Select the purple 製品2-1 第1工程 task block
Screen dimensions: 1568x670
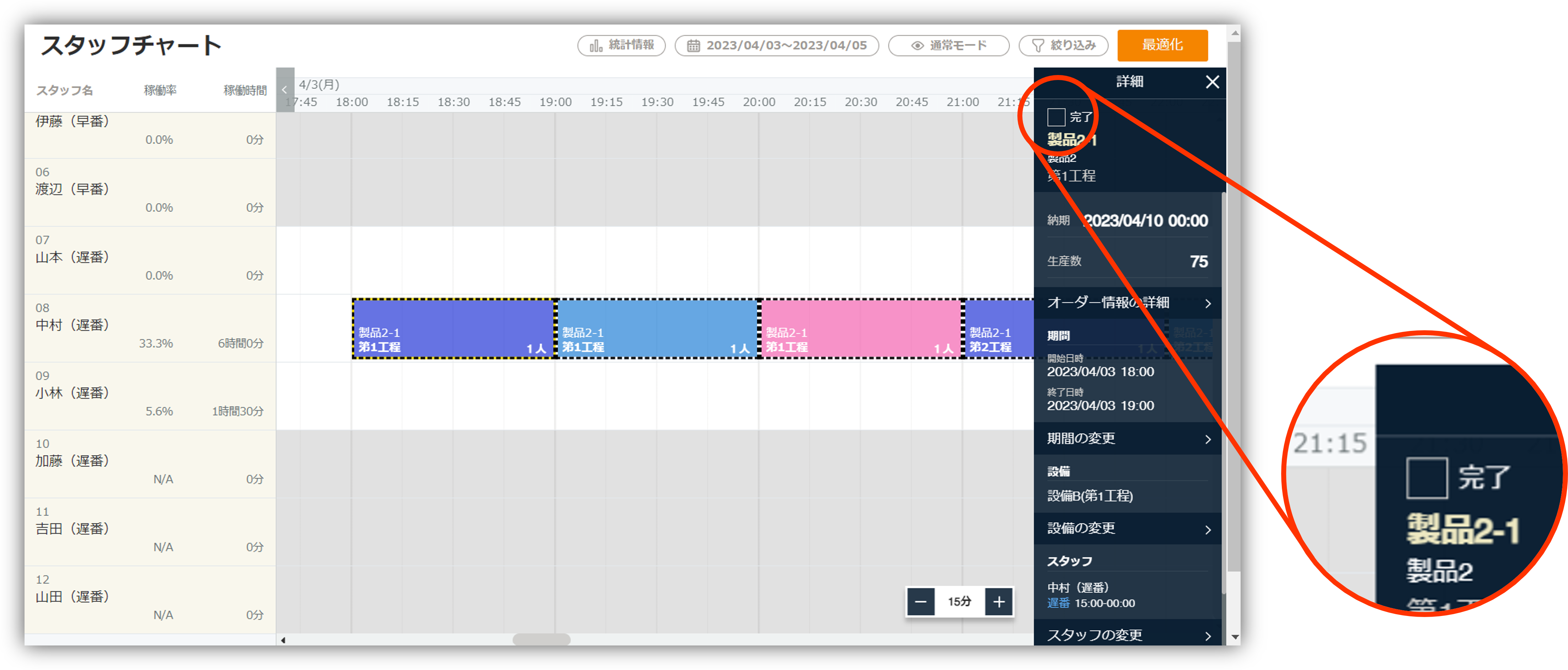pyautogui.click(x=454, y=329)
